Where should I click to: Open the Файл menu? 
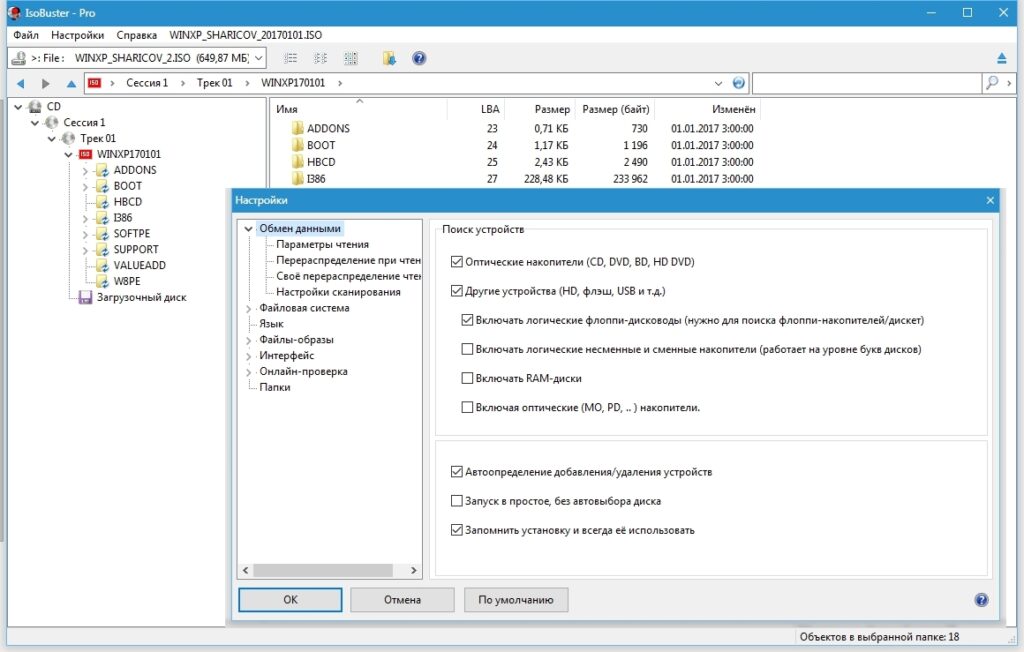click(x=26, y=35)
